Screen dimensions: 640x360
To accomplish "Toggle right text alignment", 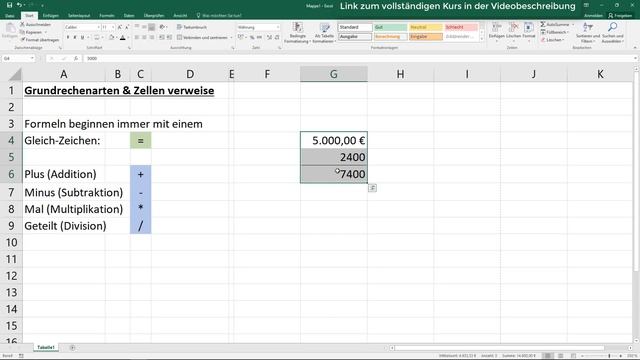I will pyautogui.click(x=151, y=38).
